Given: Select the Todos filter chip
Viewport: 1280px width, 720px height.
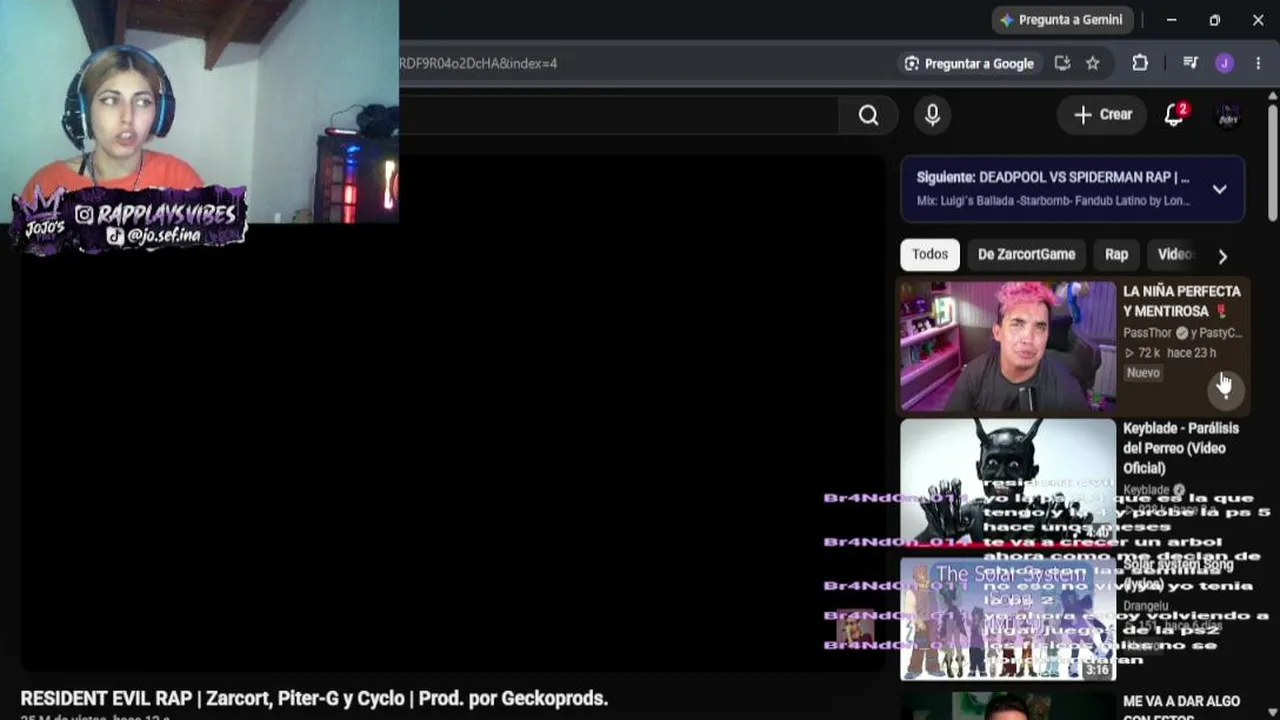Looking at the screenshot, I should [x=930, y=255].
